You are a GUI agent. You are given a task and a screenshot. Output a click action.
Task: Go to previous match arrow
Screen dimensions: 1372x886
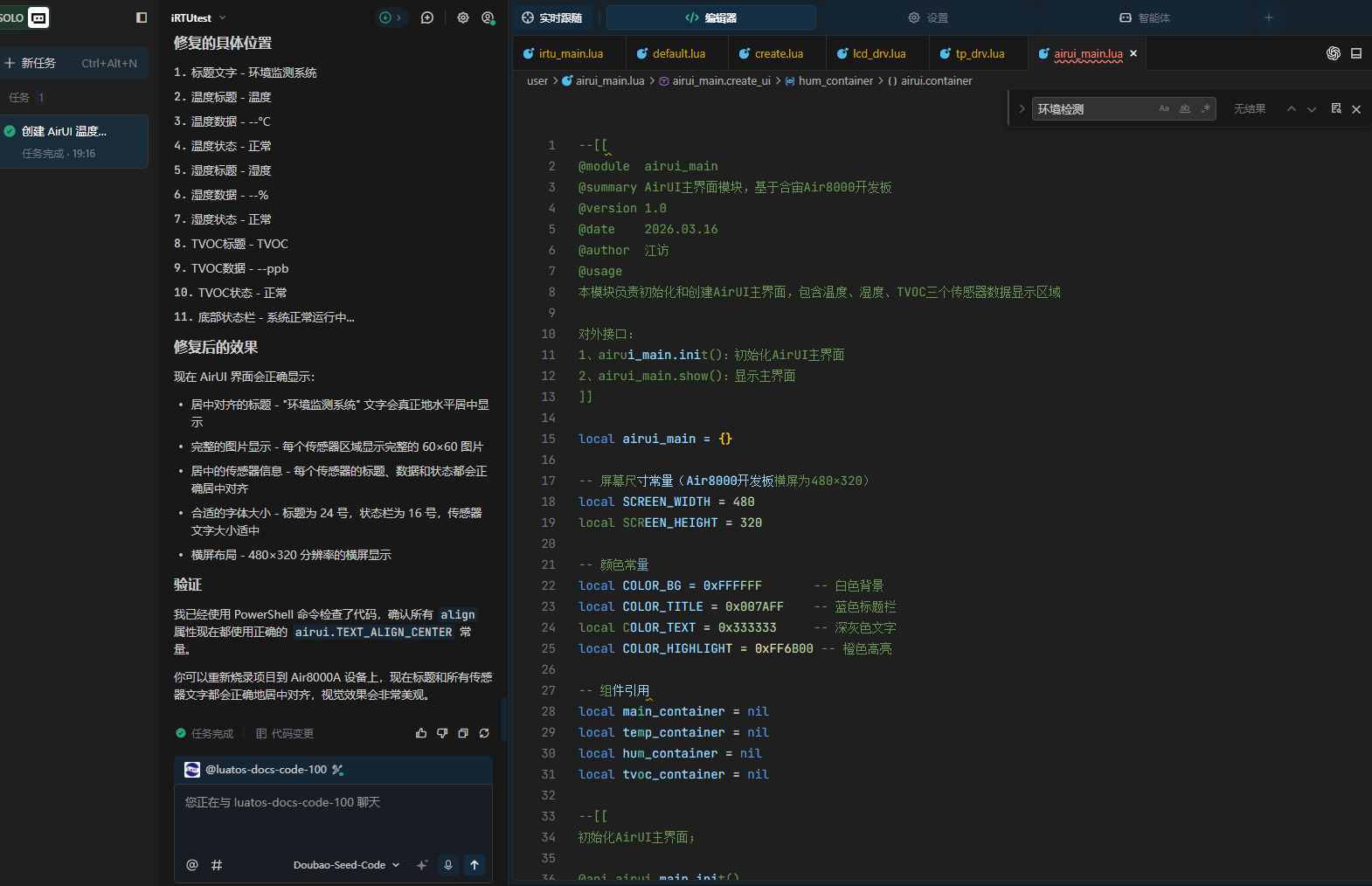coord(1291,109)
